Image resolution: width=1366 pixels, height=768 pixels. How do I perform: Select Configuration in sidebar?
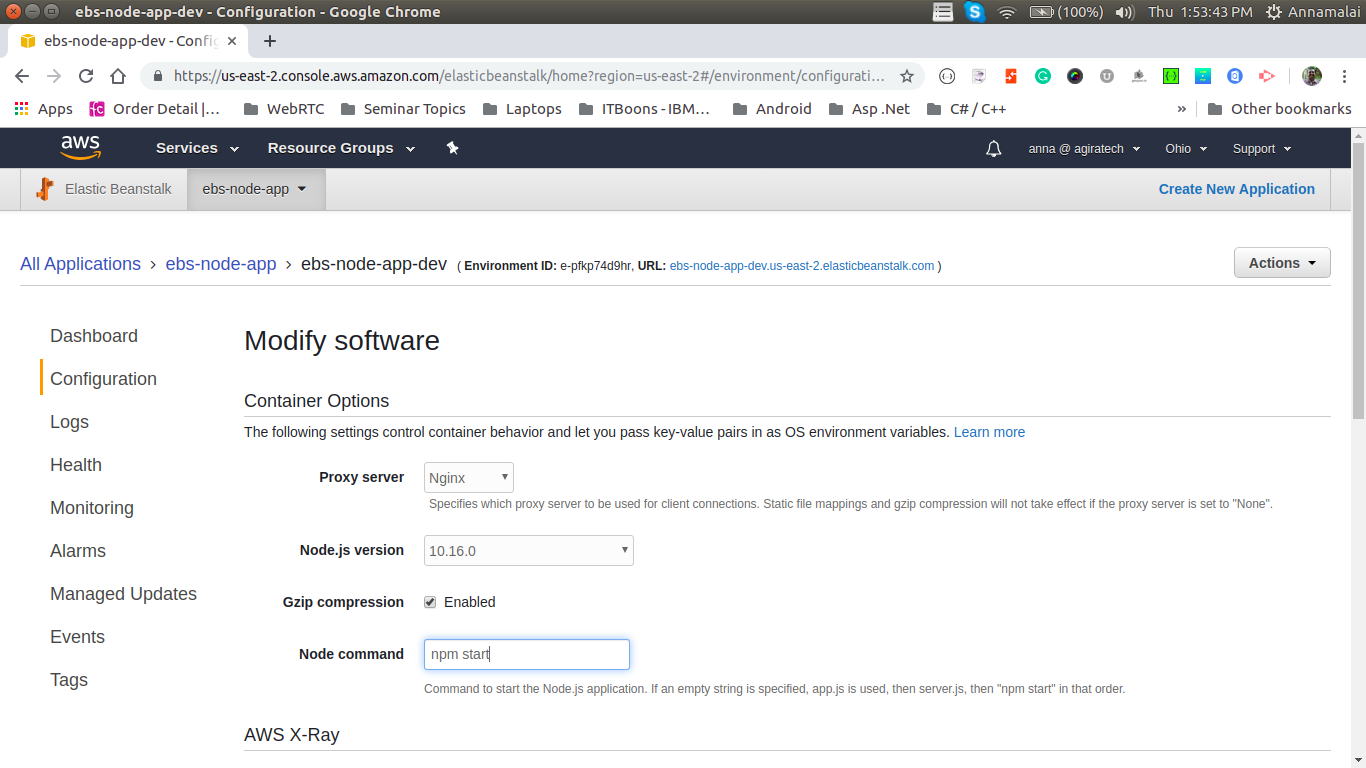[103, 379]
